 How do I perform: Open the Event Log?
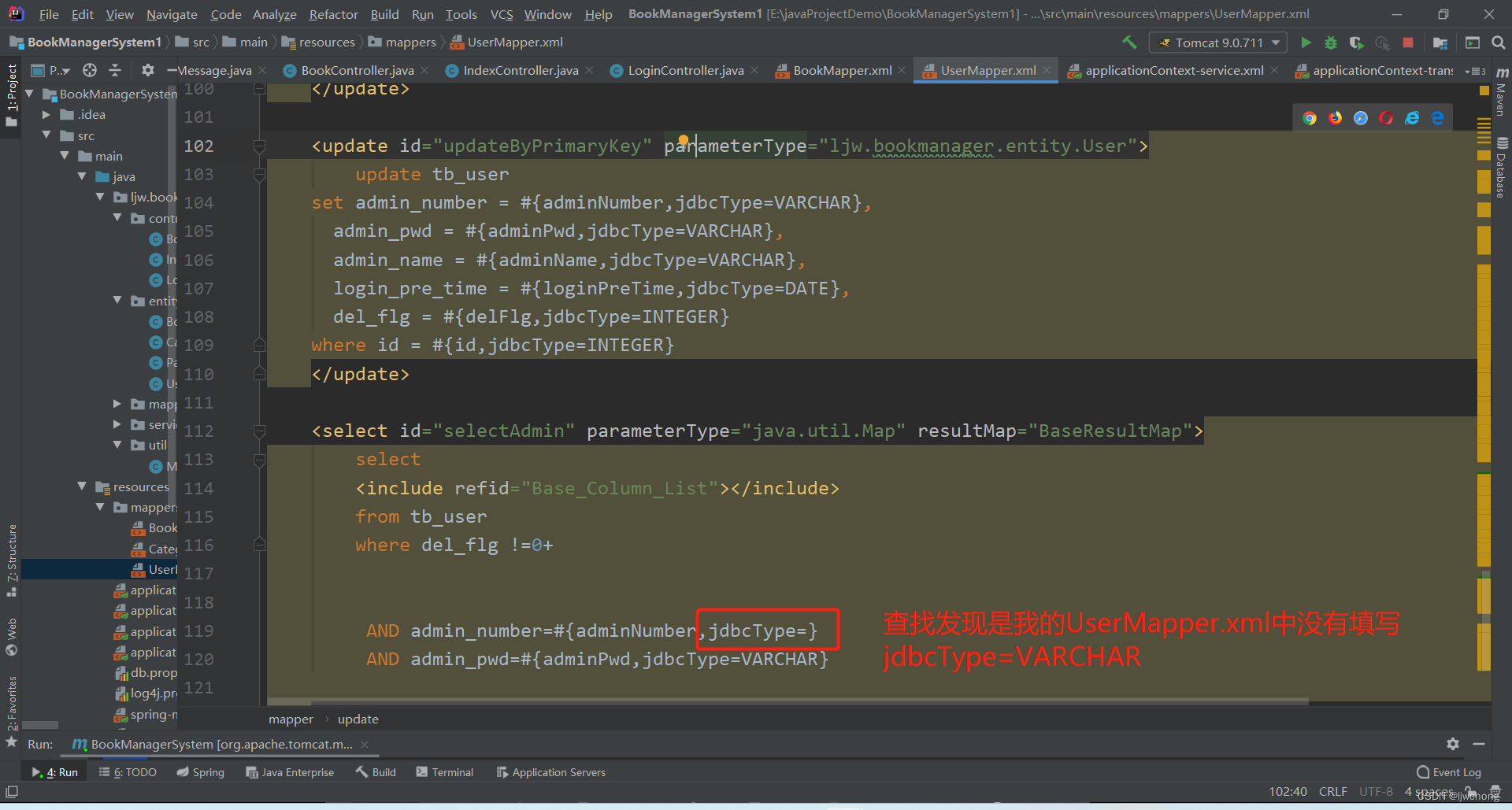click(1453, 772)
